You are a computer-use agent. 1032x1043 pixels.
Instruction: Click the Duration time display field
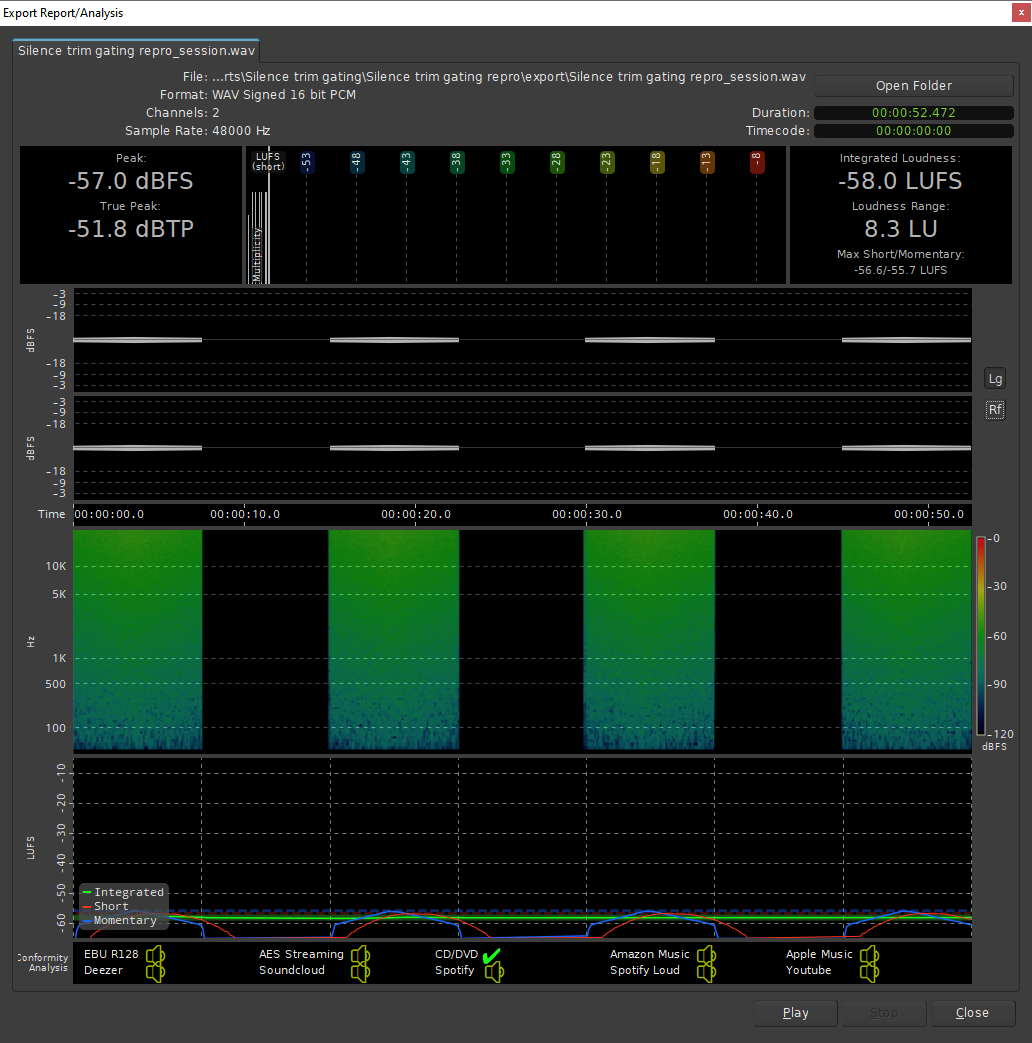point(913,113)
